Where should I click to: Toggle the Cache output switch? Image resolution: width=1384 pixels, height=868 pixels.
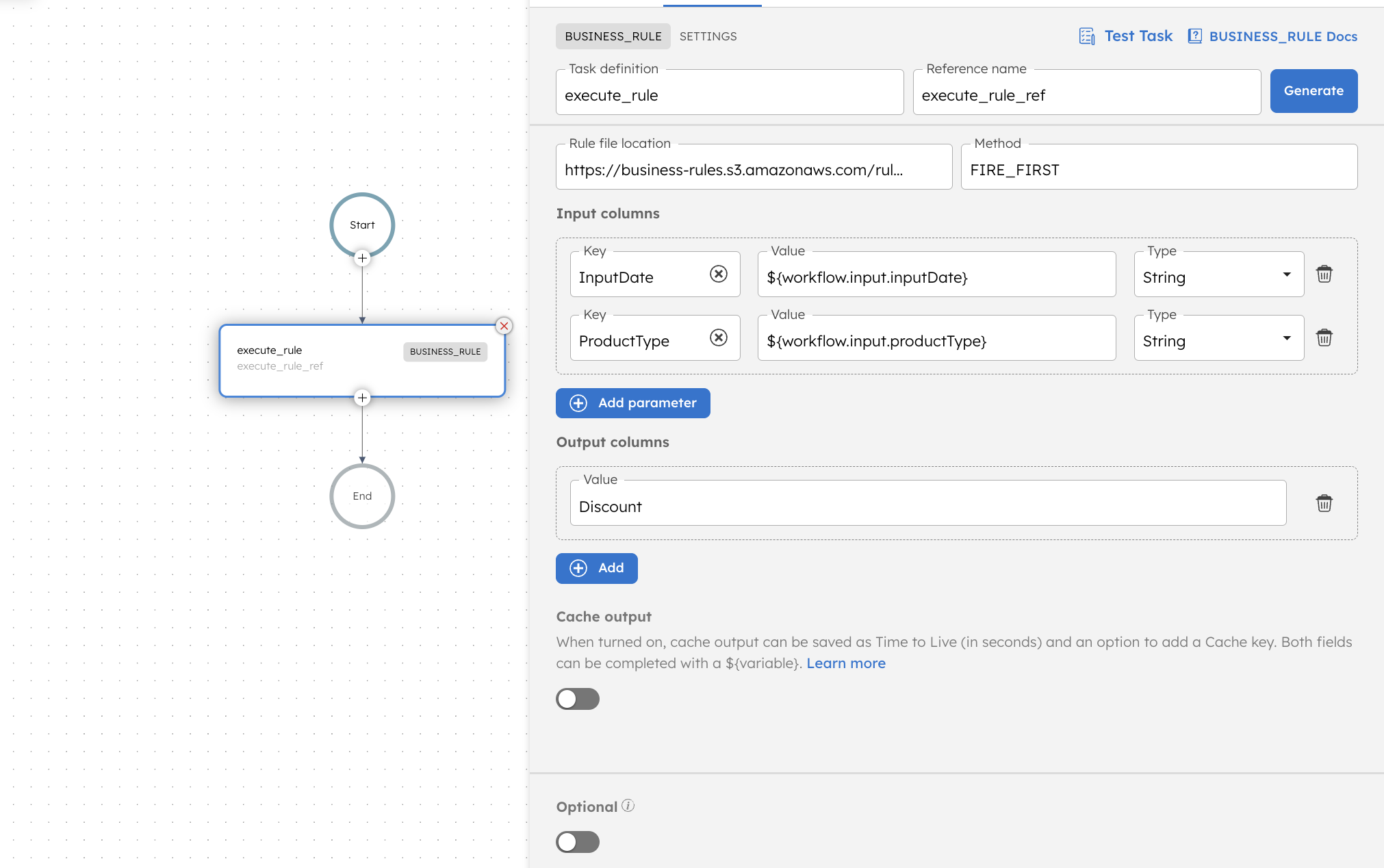[577, 699]
